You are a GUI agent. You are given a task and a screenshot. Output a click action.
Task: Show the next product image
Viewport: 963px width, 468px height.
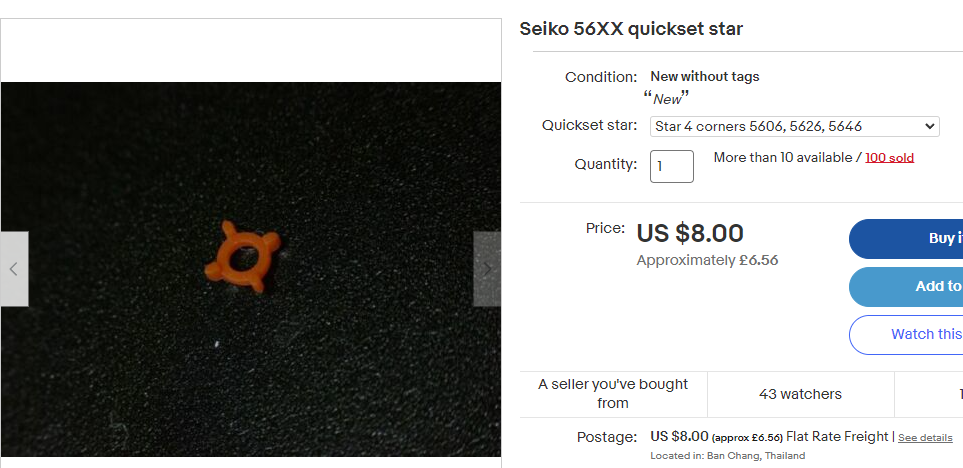coord(487,269)
